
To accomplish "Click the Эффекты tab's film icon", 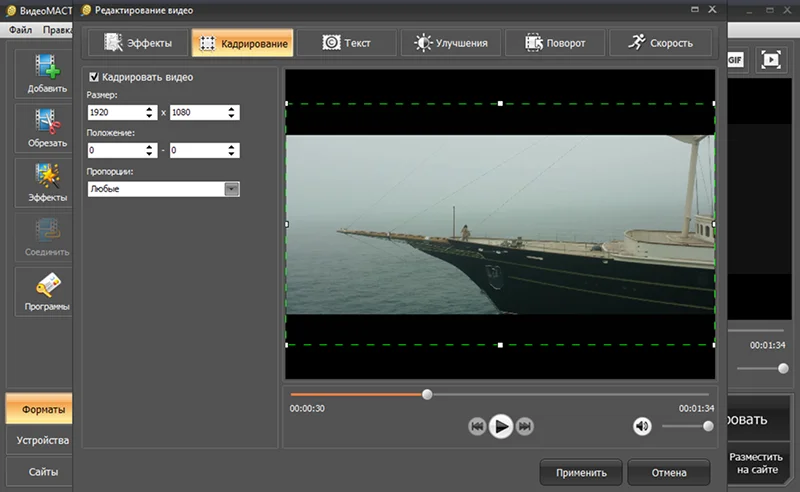I will pyautogui.click(x=113, y=42).
